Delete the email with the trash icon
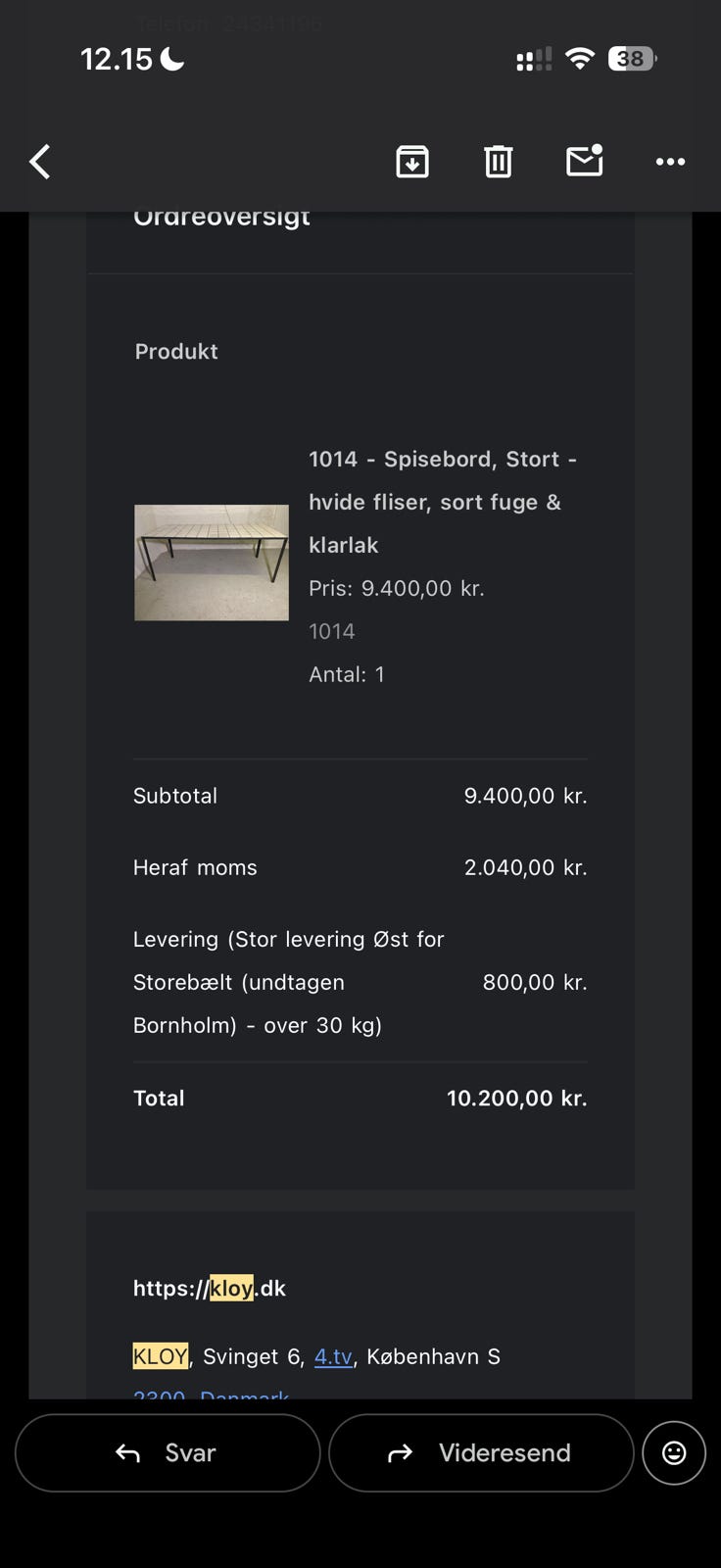Screen dimensions: 721x1568 (499, 162)
